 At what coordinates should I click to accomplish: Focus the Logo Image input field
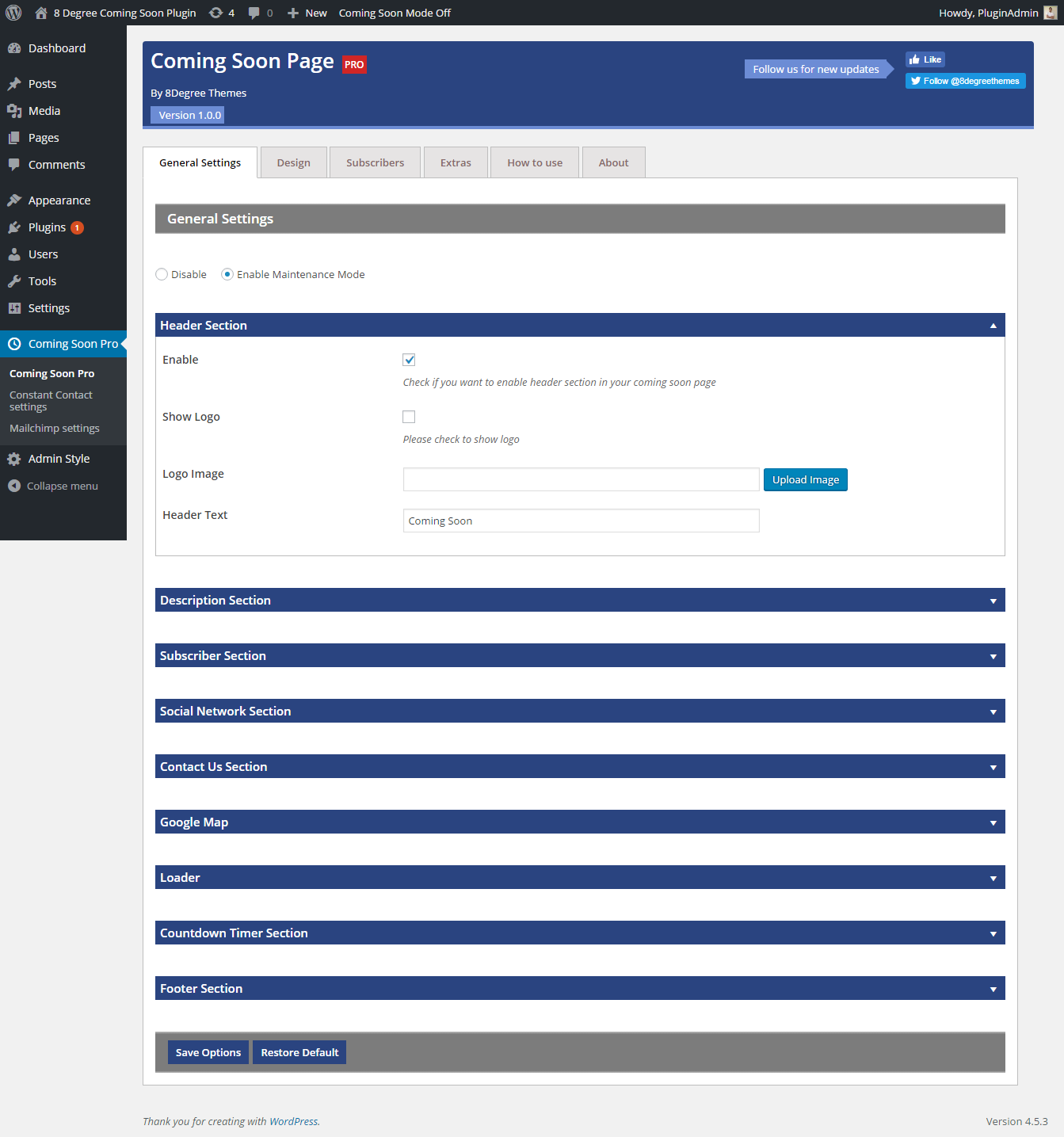pos(581,479)
